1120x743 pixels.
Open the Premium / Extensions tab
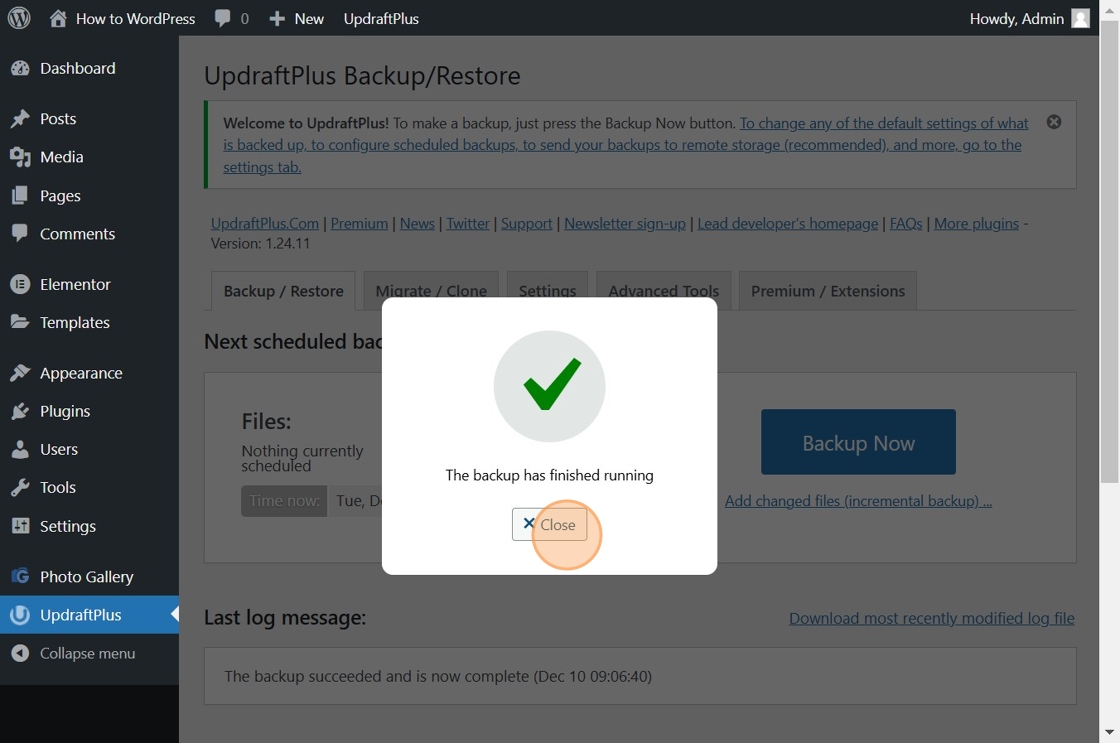(x=828, y=291)
